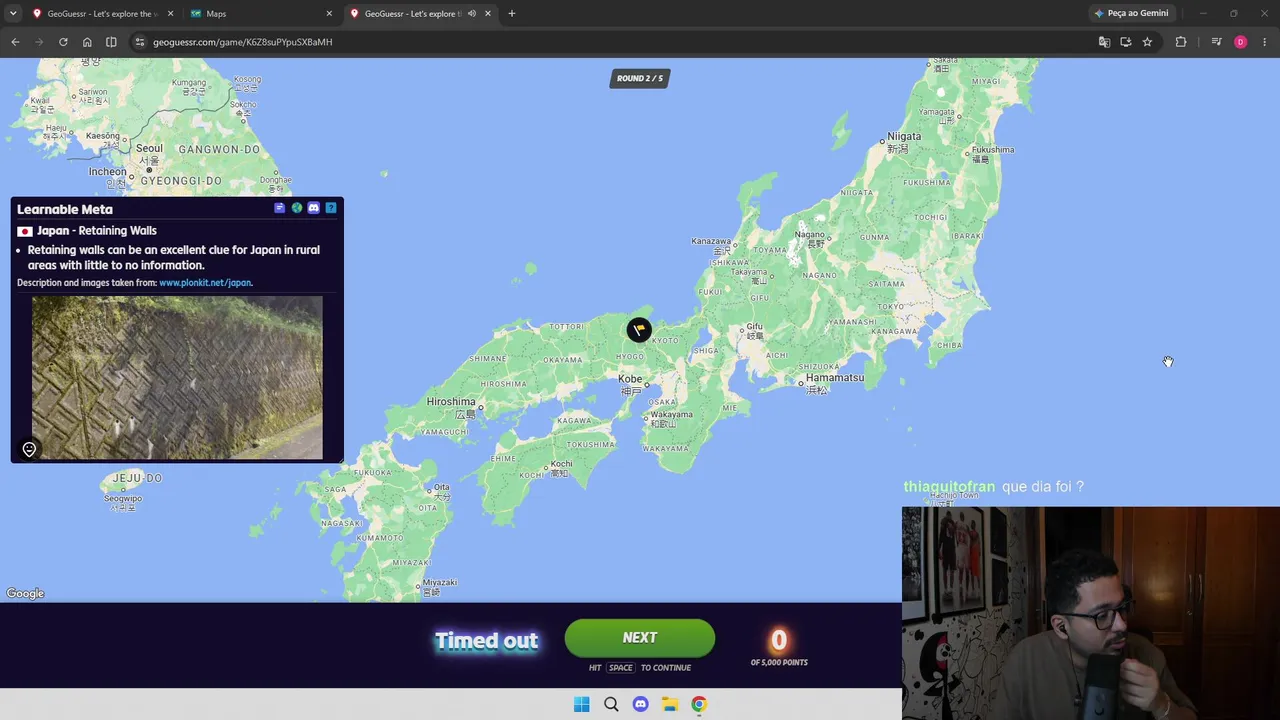Switch to the Maps tab
This screenshot has height=720, width=1280.
[x=260, y=14]
